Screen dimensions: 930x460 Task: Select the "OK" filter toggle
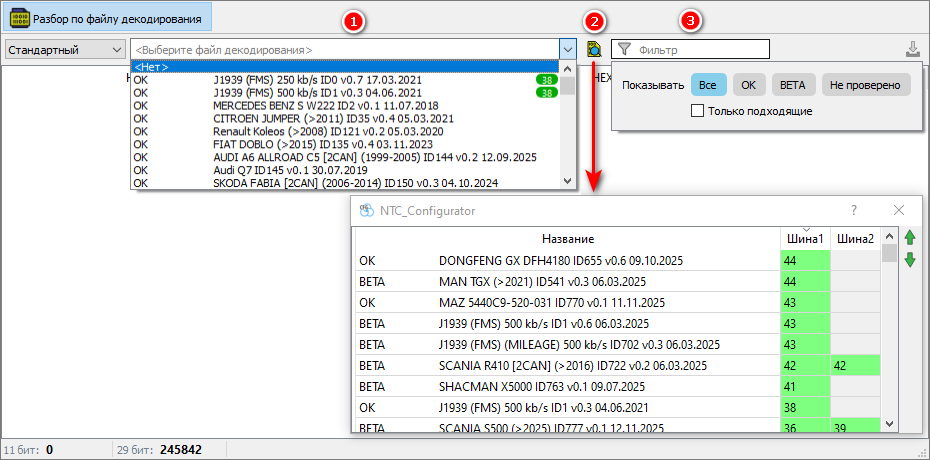coord(750,85)
